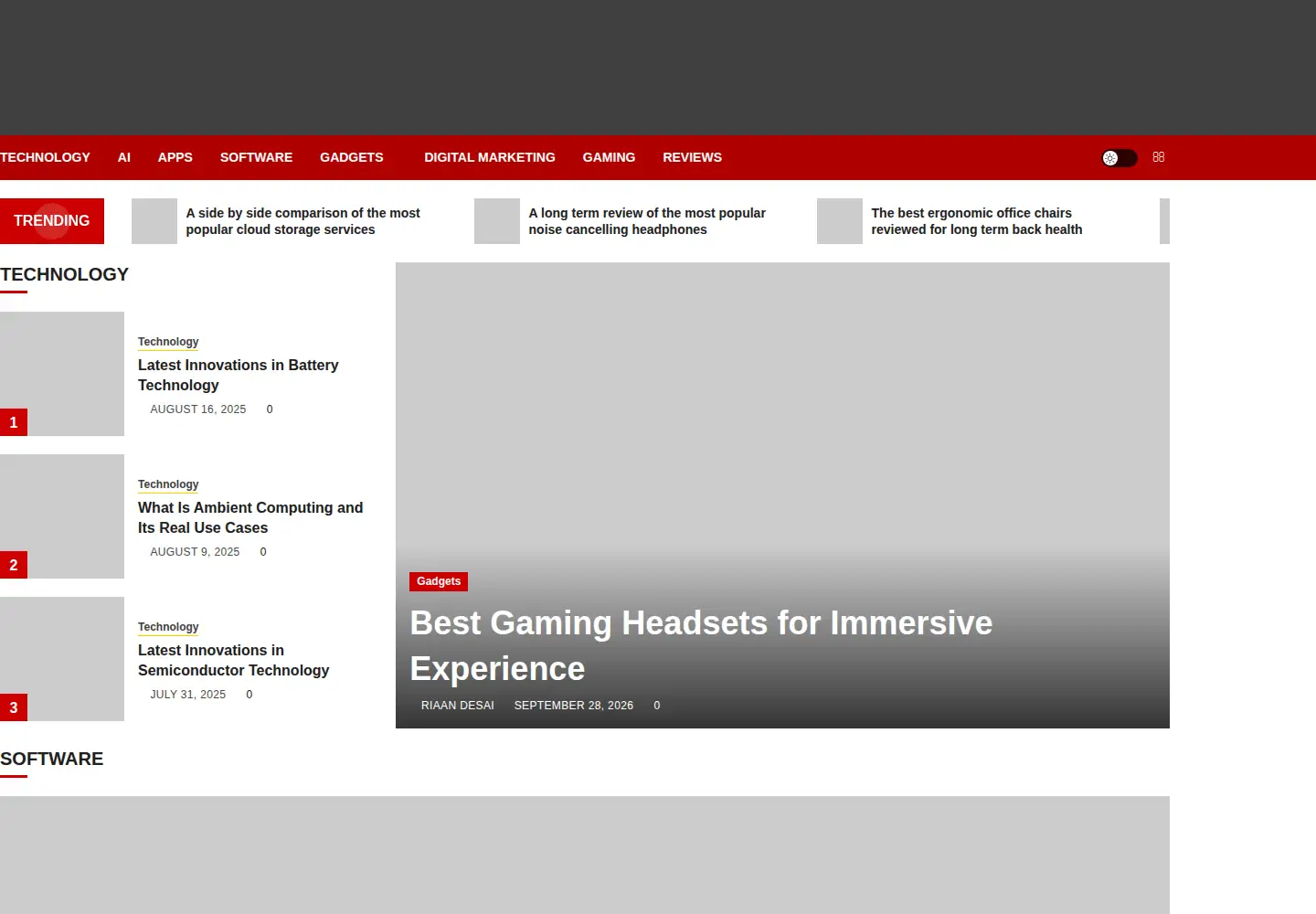Go to the Gaming menu item
Image resolution: width=1316 pixels, height=914 pixels.
(609, 157)
